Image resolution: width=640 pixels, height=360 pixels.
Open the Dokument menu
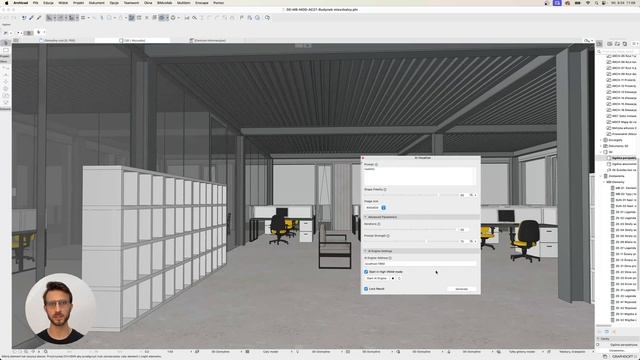97,3
